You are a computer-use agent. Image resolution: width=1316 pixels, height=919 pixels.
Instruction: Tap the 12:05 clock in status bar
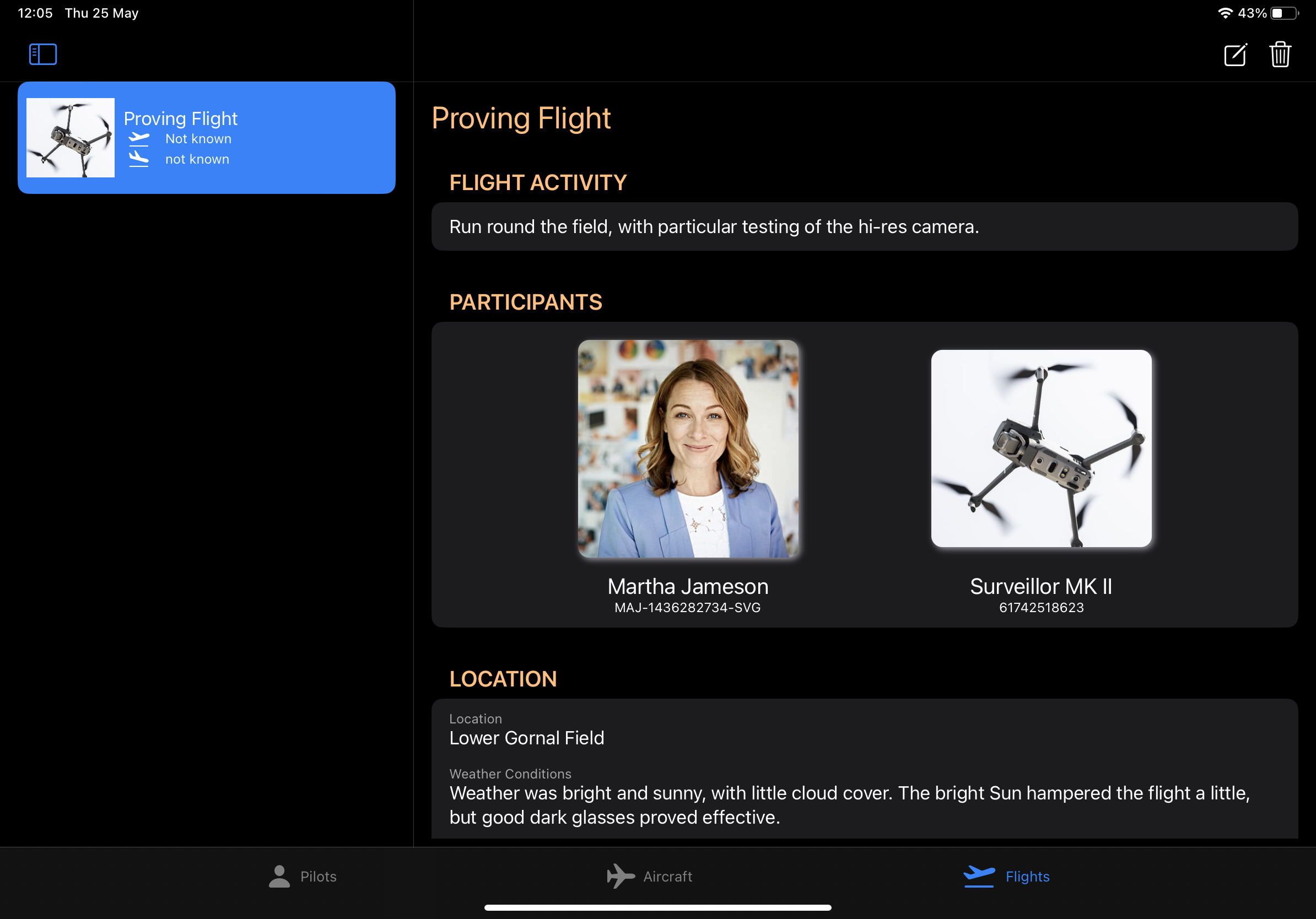tap(35, 13)
